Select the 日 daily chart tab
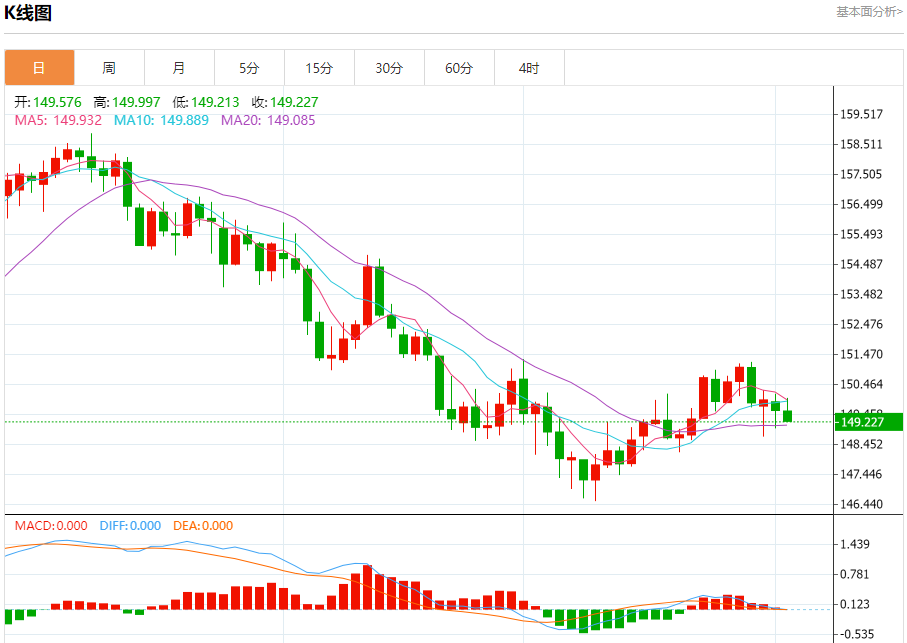This screenshot has width=907, height=643. (39, 68)
